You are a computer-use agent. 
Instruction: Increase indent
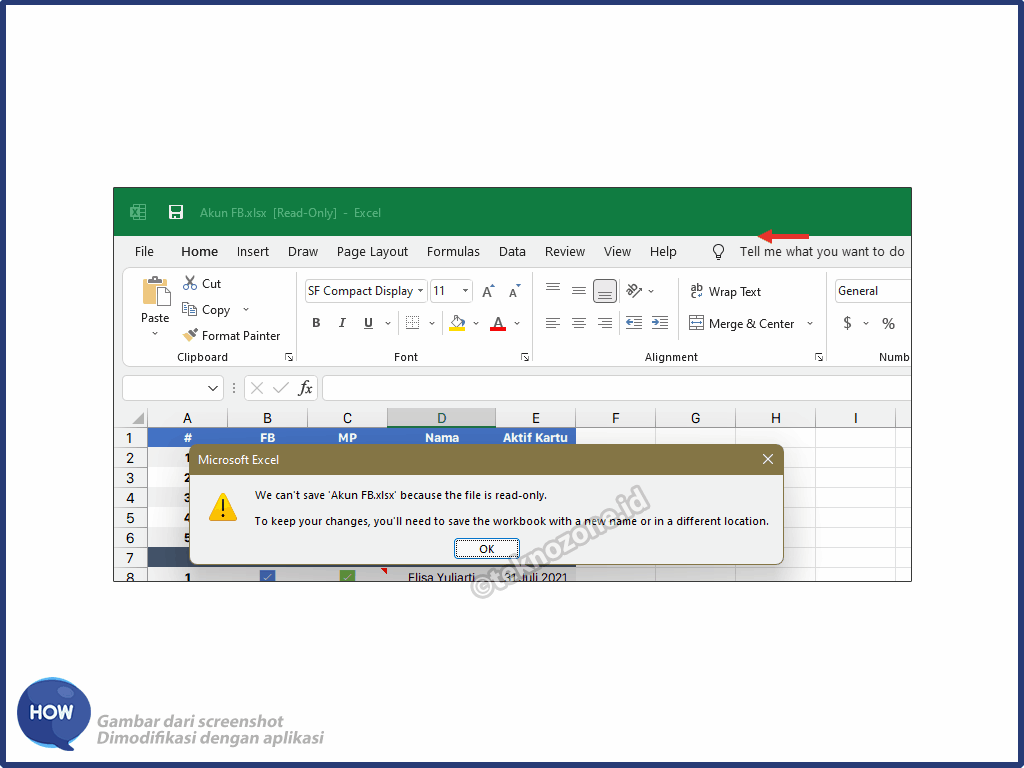tap(660, 323)
